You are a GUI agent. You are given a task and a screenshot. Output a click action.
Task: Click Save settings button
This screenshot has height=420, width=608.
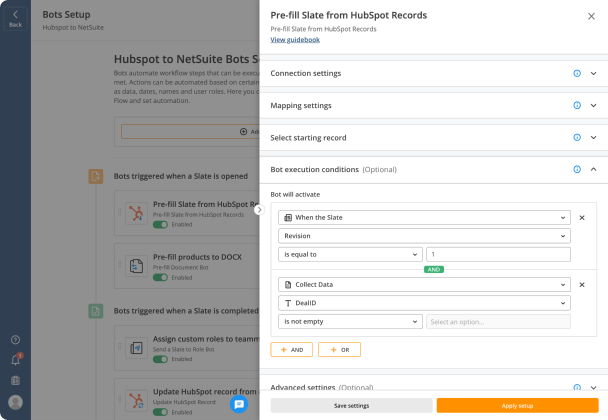click(x=351, y=406)
